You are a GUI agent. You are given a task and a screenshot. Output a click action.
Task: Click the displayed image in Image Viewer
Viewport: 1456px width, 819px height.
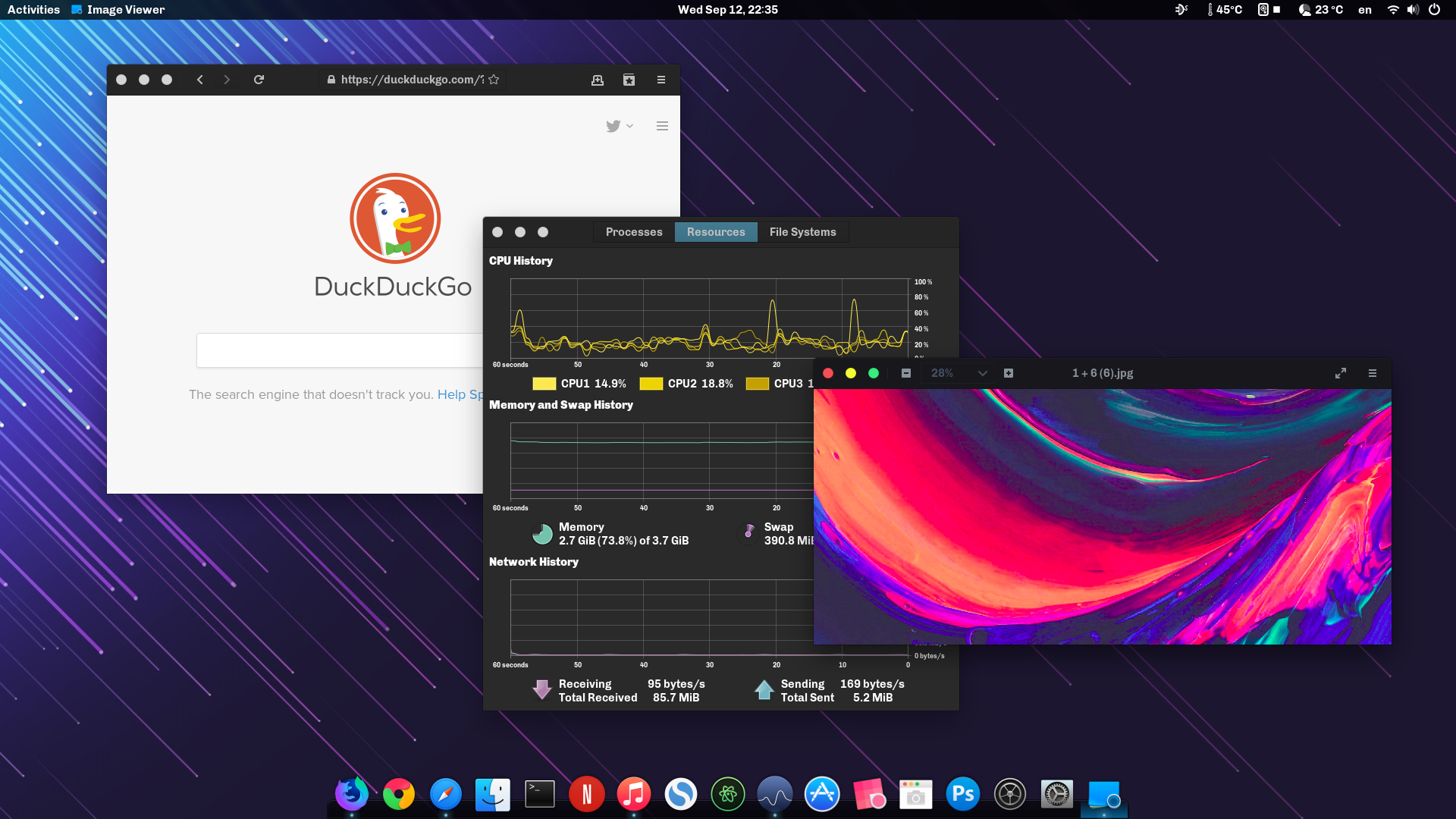click(1103, 516)
